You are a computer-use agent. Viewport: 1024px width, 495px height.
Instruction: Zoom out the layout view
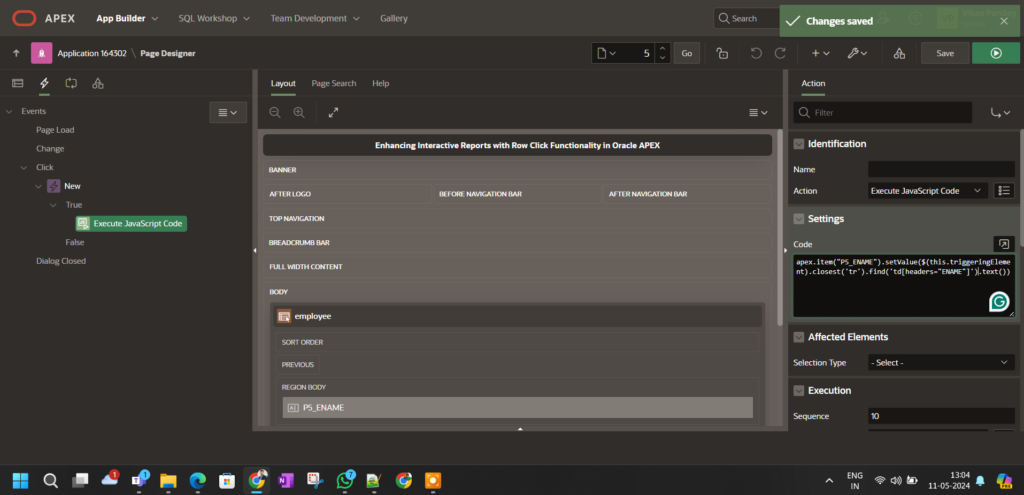276,113
